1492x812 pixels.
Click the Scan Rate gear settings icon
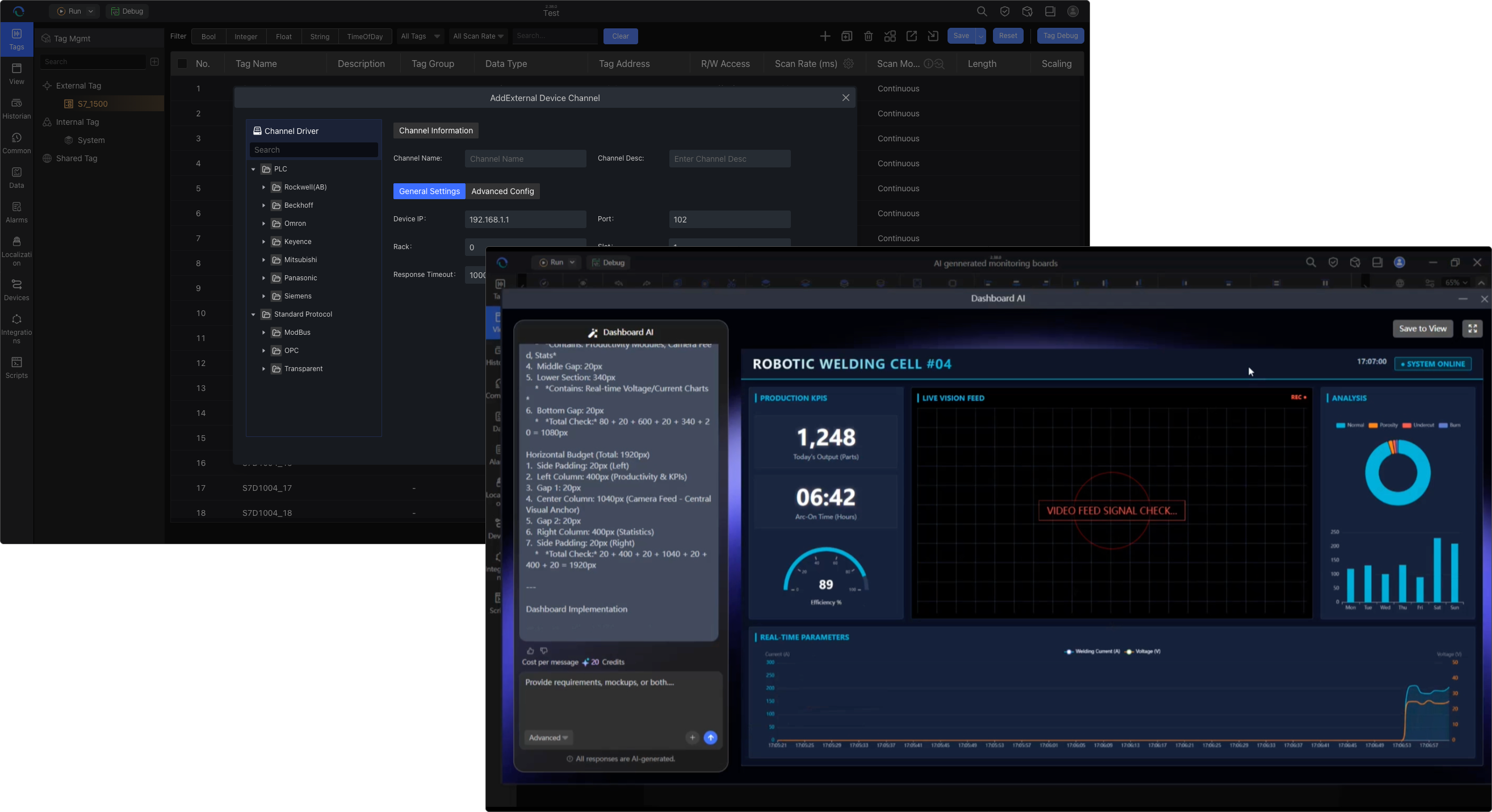click(849, 64)
